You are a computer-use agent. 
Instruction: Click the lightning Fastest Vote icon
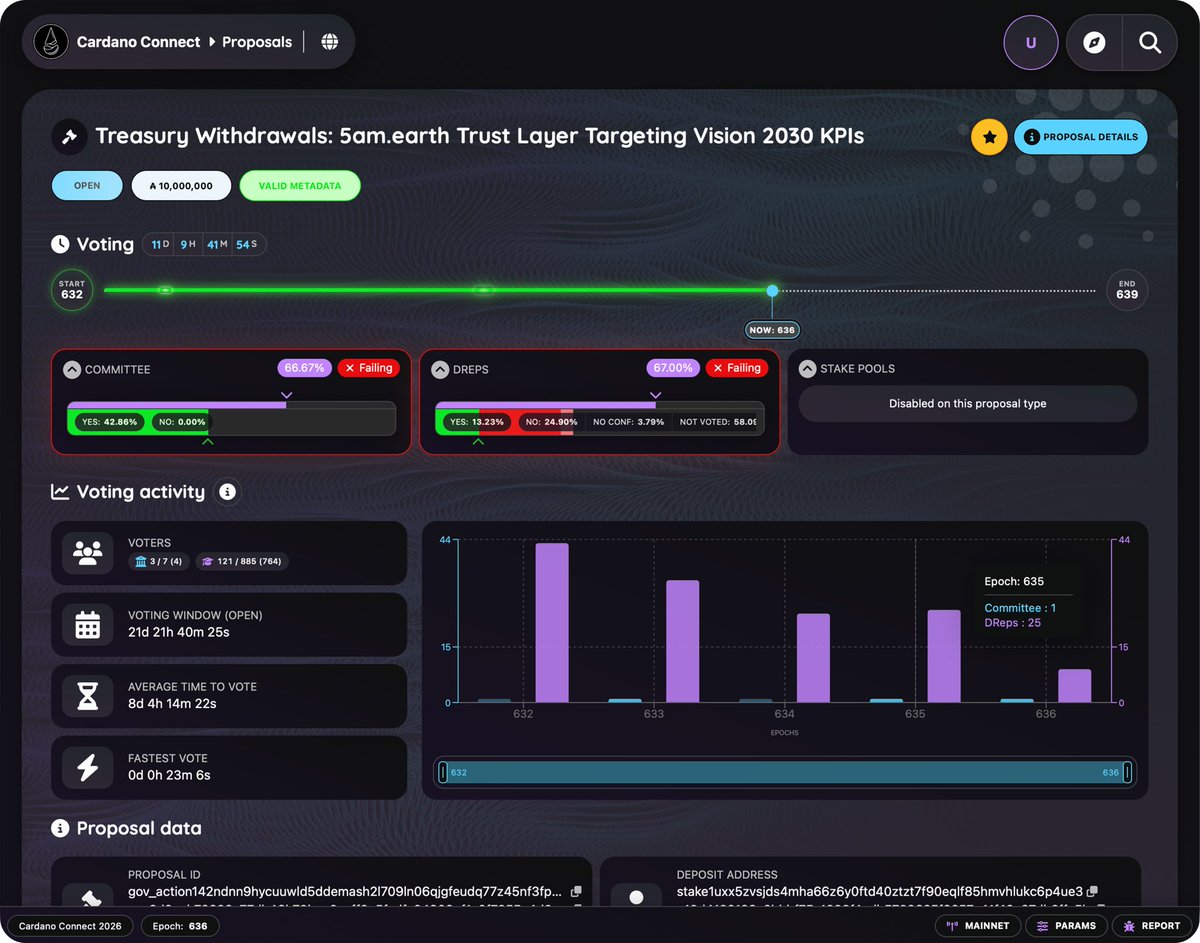pyautogui.click(x=88, y=767)
